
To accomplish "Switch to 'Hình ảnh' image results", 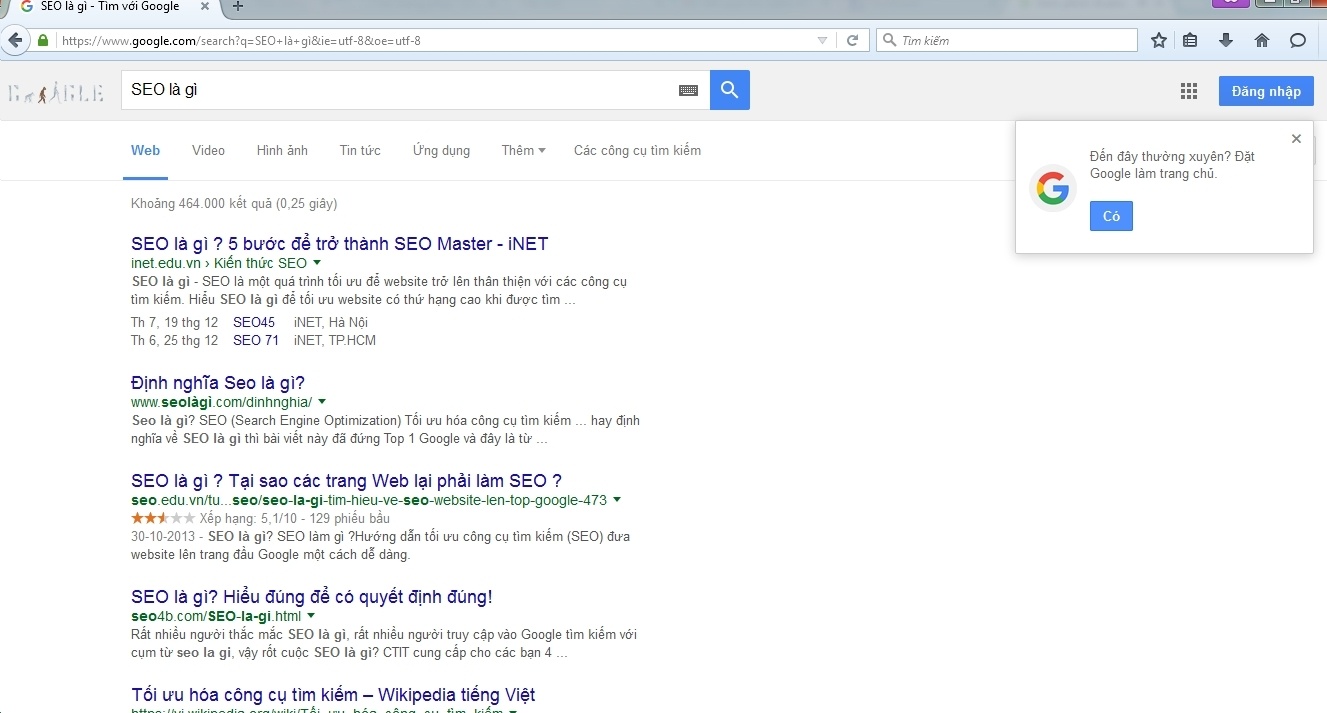I will coord(282,151).
